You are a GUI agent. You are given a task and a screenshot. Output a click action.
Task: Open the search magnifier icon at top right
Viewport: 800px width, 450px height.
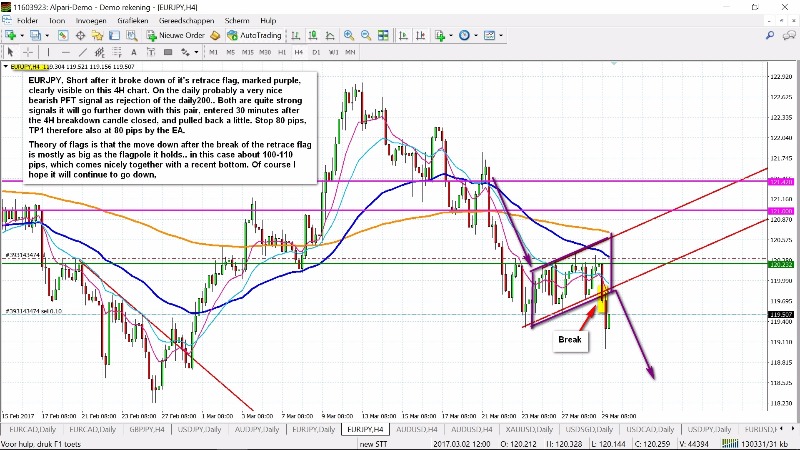pyautogui.click(x=770, y=35)
